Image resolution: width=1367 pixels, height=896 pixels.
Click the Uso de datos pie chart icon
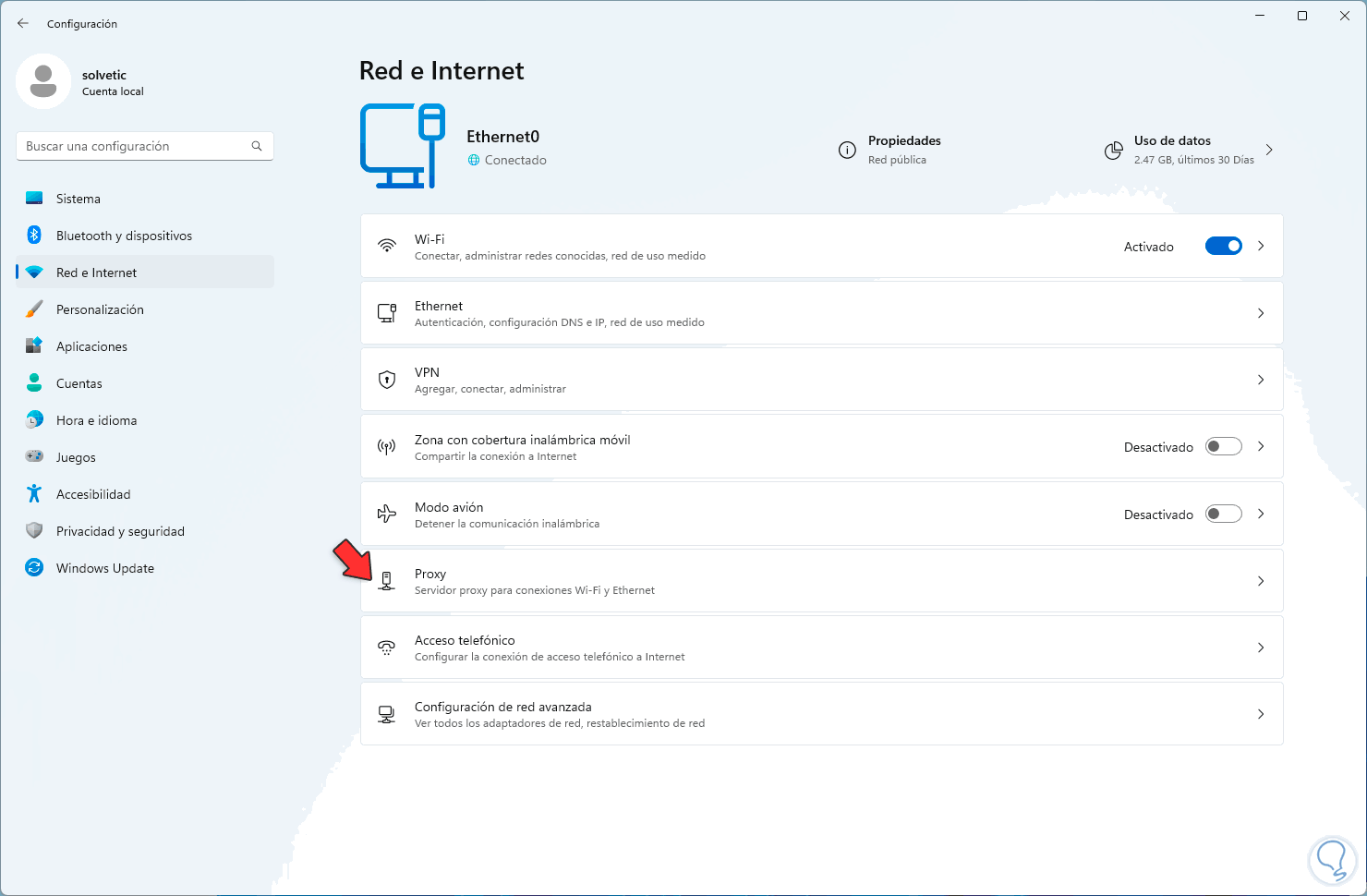[x=1114, y=151]
